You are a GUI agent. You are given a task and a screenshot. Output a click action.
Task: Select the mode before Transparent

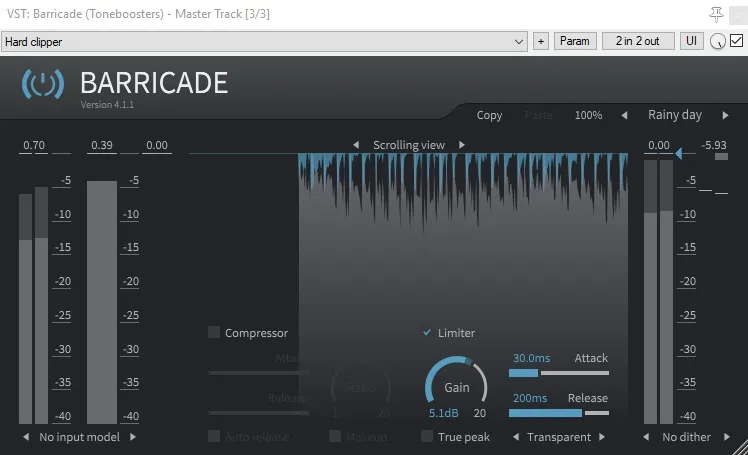click(516, 437)
